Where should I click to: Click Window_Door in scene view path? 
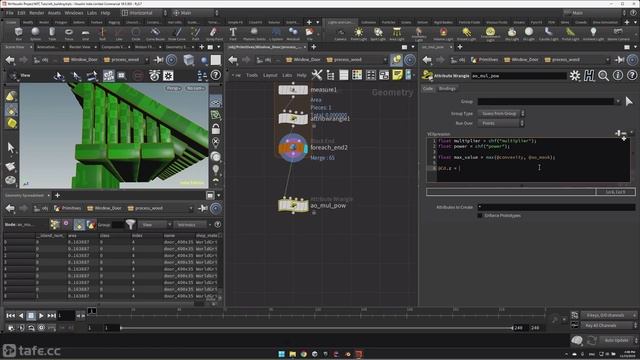80,60
